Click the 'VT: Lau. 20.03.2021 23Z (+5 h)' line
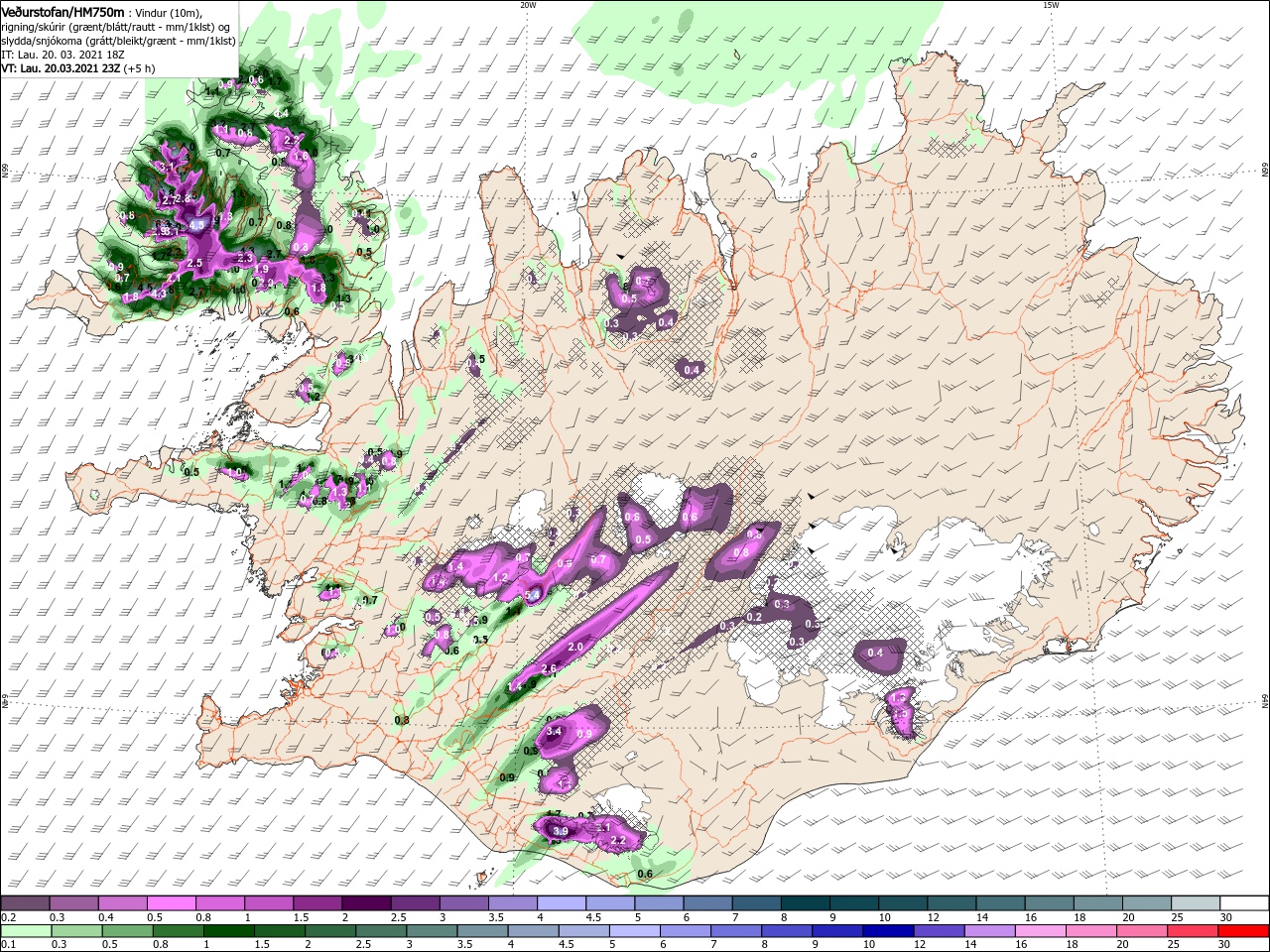1270x952 pixels. 78,68
